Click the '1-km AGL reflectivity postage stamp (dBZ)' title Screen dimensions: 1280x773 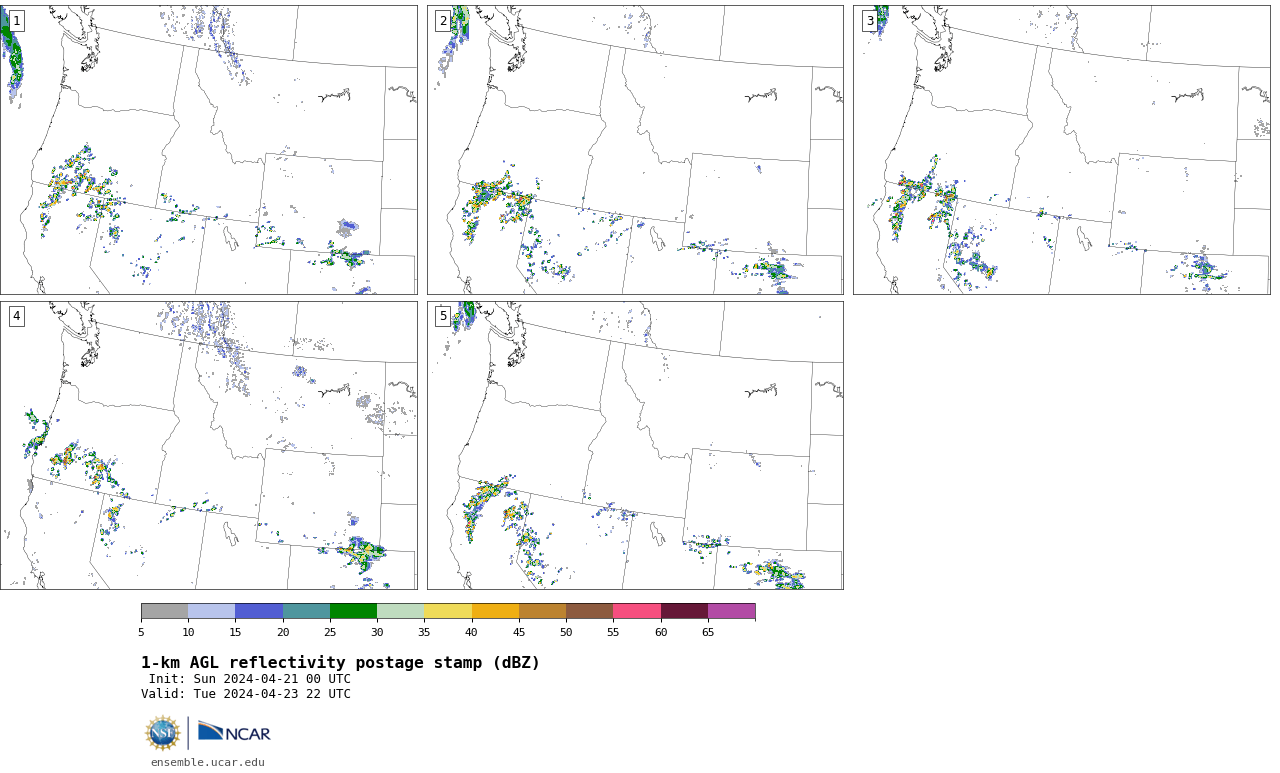coord(340,663)
